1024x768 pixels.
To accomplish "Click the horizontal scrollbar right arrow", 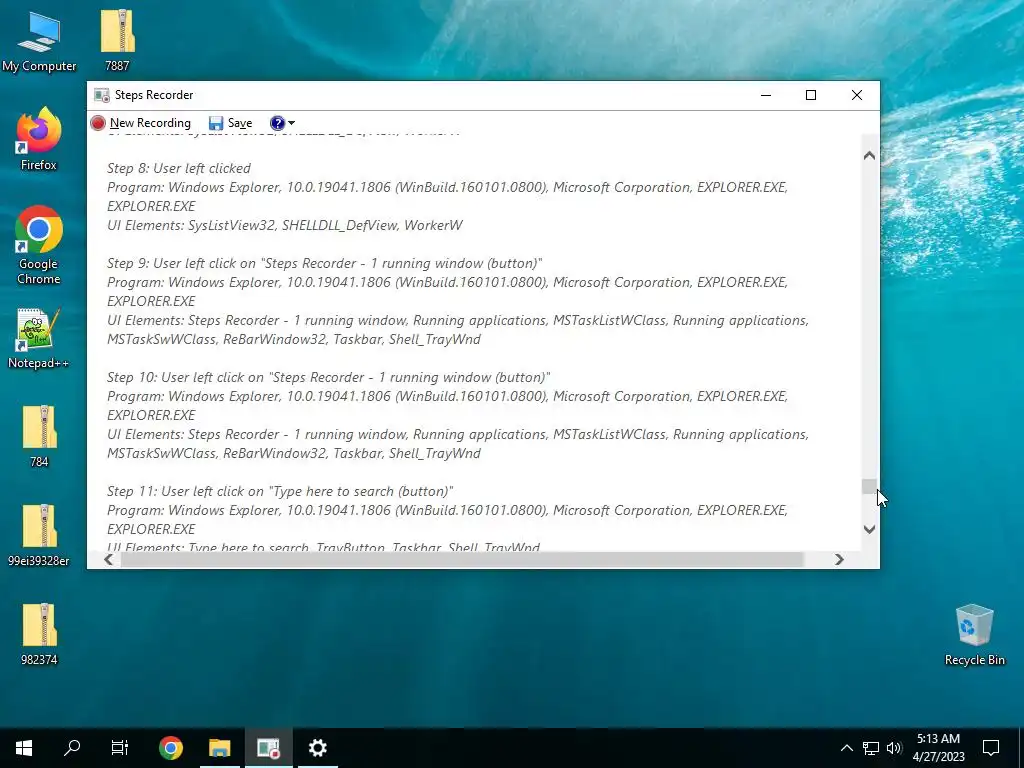I will pyautogui.click(x=839, y=560).
